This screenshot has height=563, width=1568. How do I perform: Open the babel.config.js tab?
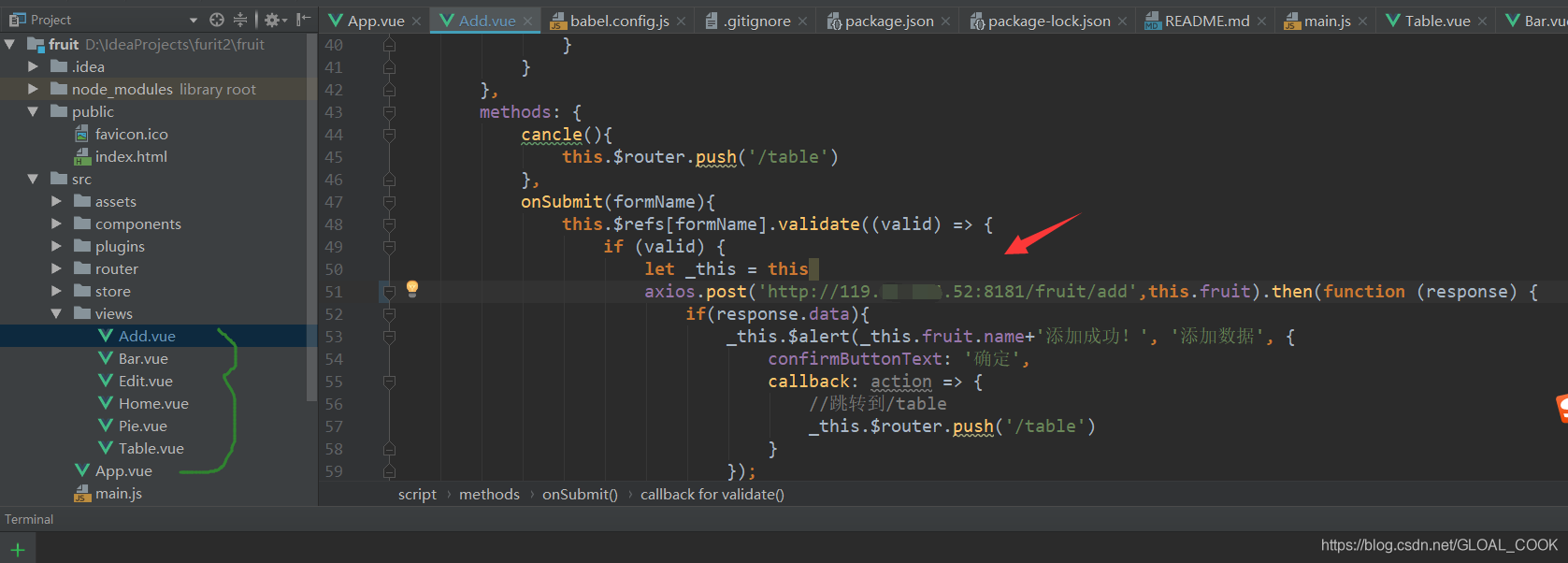point(620,21)
